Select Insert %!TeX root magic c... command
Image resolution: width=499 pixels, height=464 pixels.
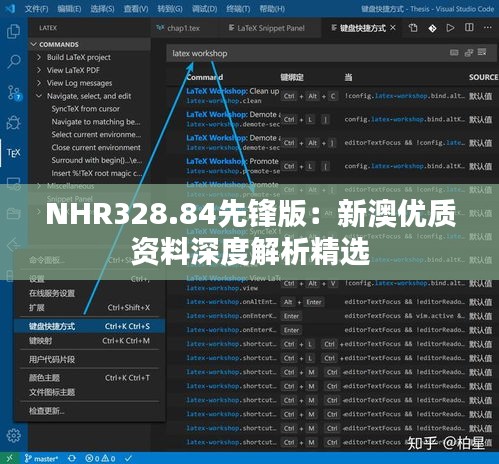click(x=97, y=173)
